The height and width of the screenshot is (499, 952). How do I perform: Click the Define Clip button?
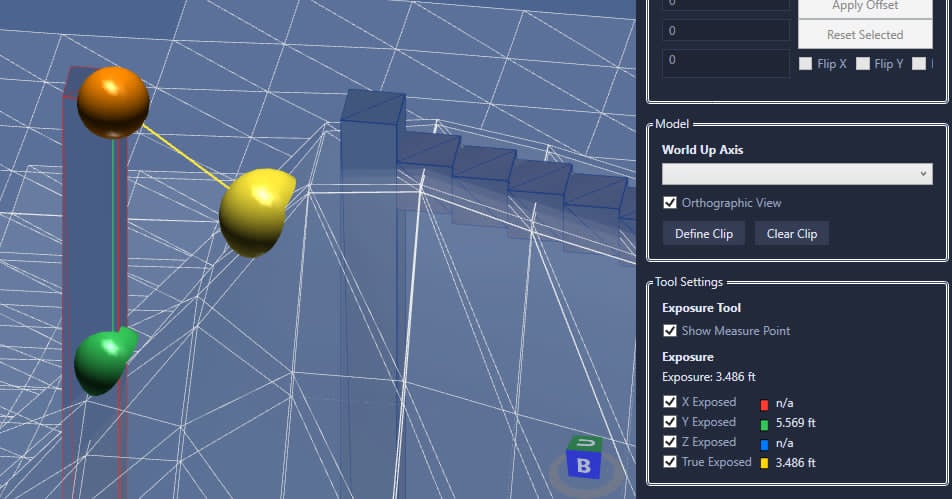coord(704,234)
